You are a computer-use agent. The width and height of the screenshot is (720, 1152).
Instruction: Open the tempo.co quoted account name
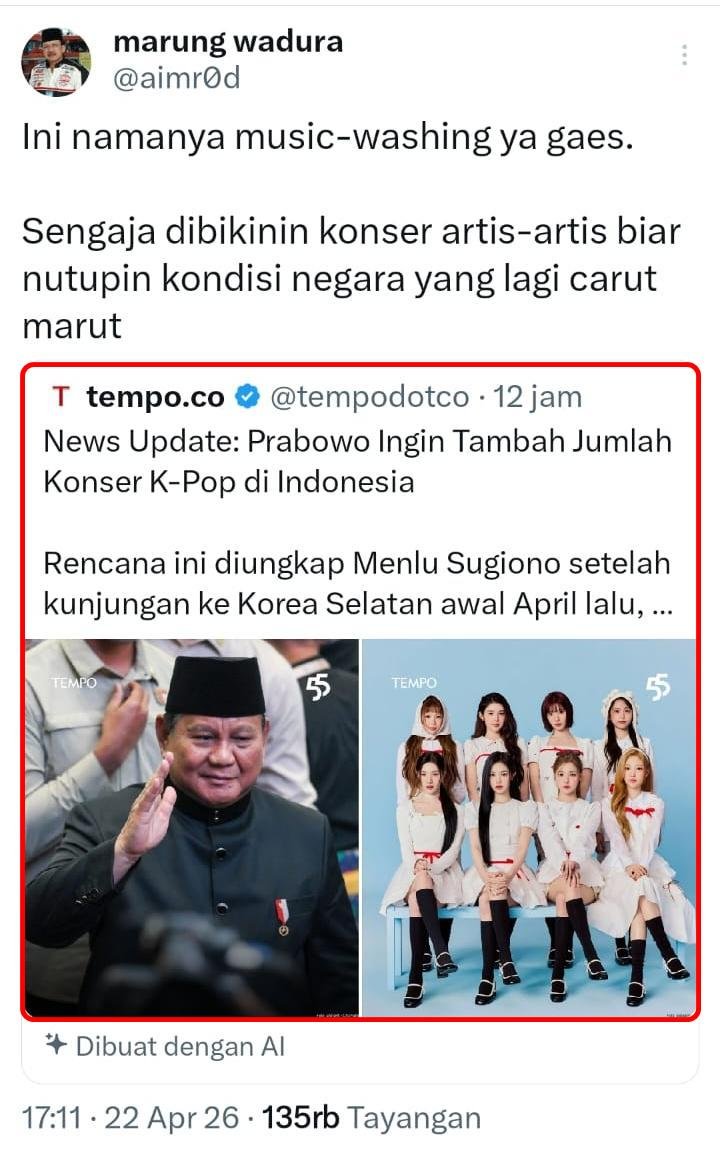click(x=155, y=397)
